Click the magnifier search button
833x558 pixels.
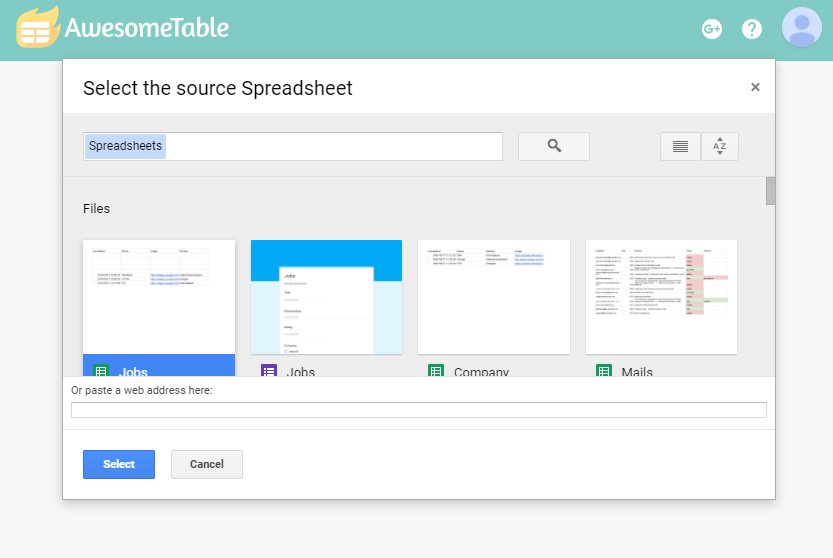[x=554, y=146]
